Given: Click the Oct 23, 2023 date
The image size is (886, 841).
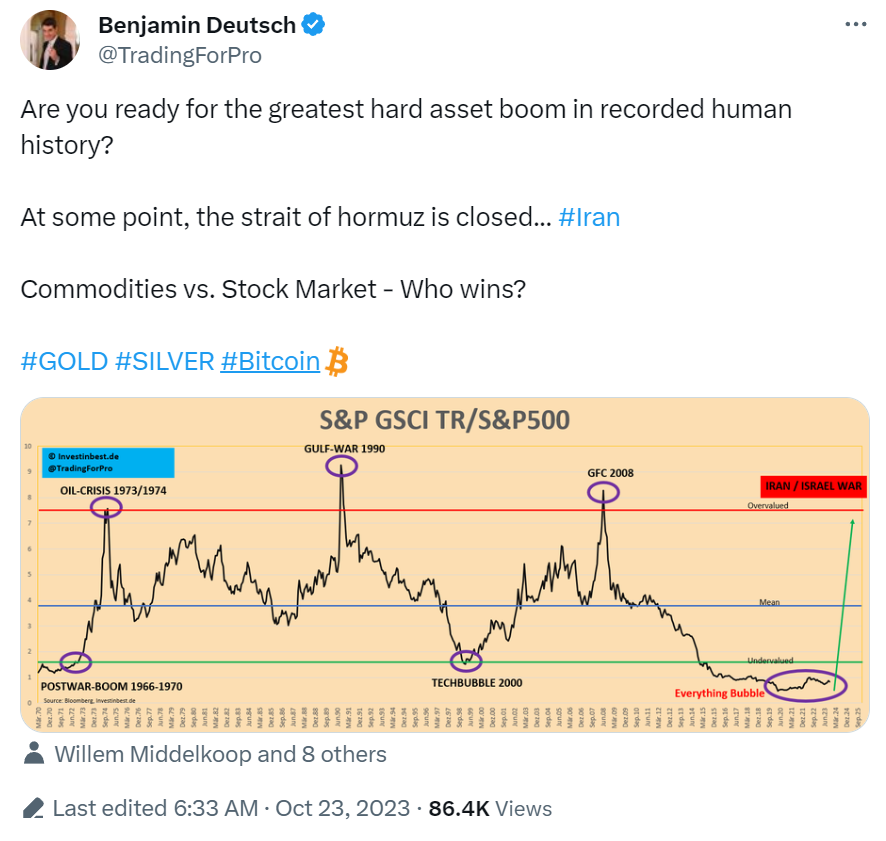Looking at the screenshot, I should click(343, 807).
